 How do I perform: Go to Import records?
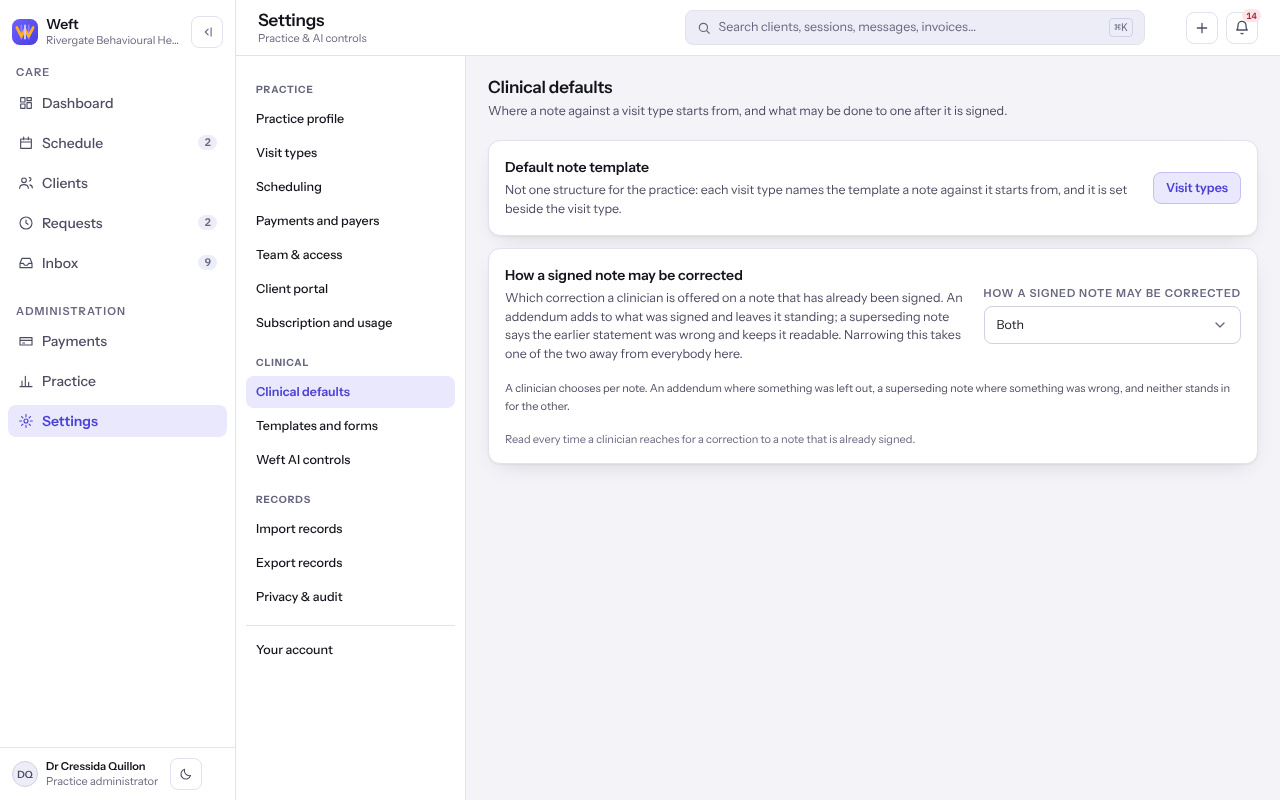click(x=350, y=529)
